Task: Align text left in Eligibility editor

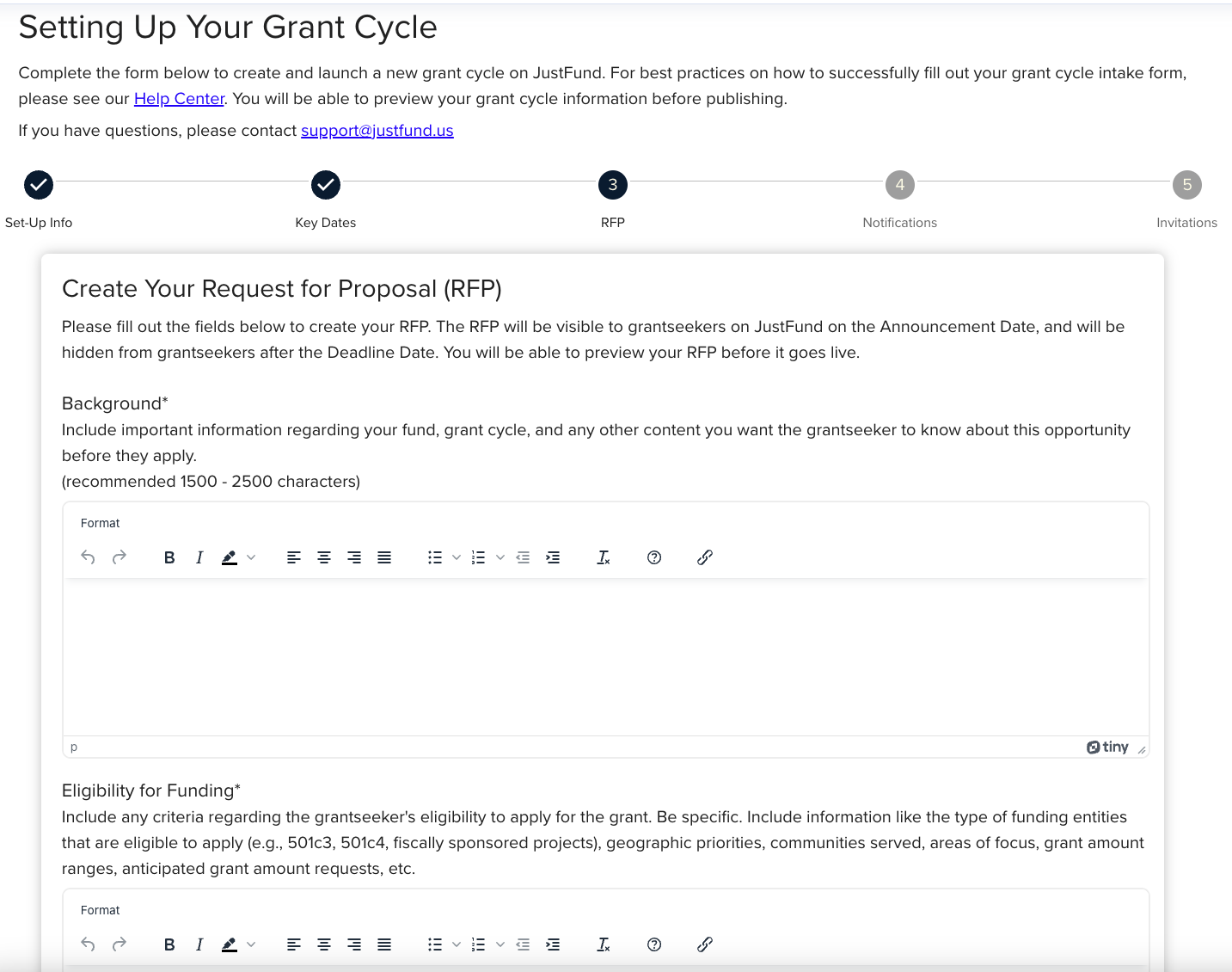Action: click(294, 944)
